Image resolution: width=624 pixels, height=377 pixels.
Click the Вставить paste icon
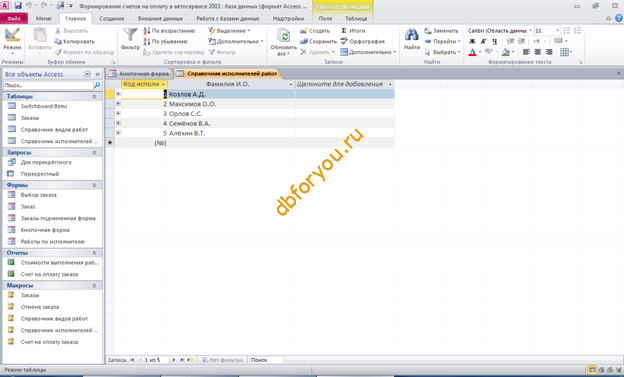[x=39, y=36]
